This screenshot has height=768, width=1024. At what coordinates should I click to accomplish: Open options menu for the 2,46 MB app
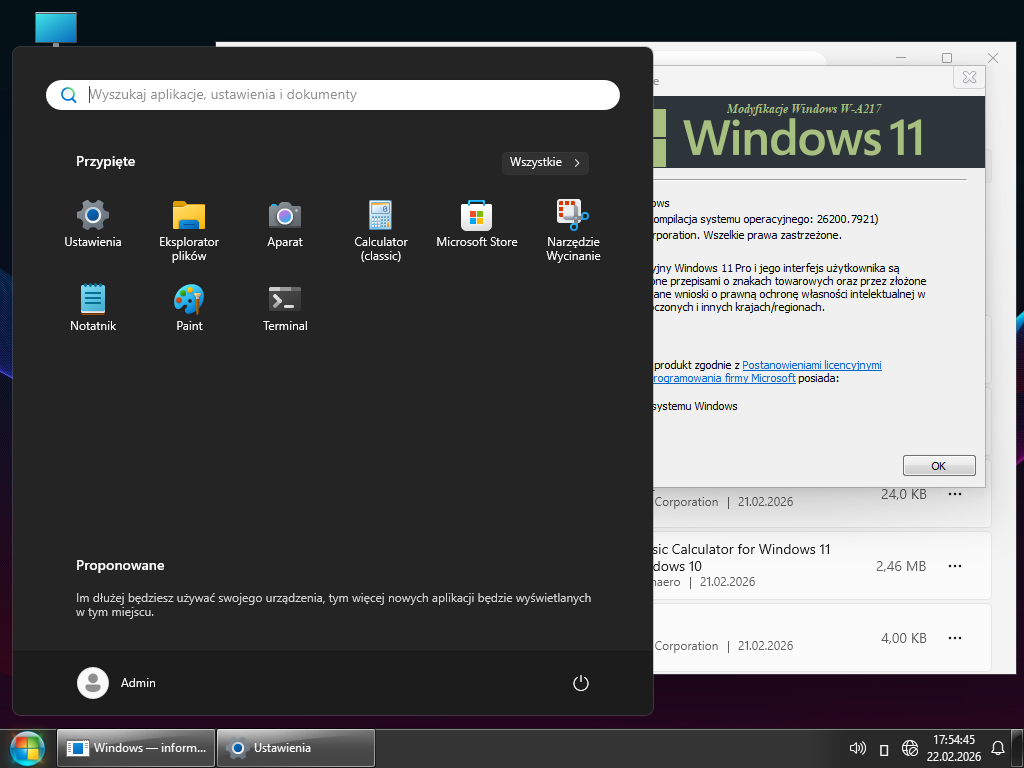click(955, 566)
